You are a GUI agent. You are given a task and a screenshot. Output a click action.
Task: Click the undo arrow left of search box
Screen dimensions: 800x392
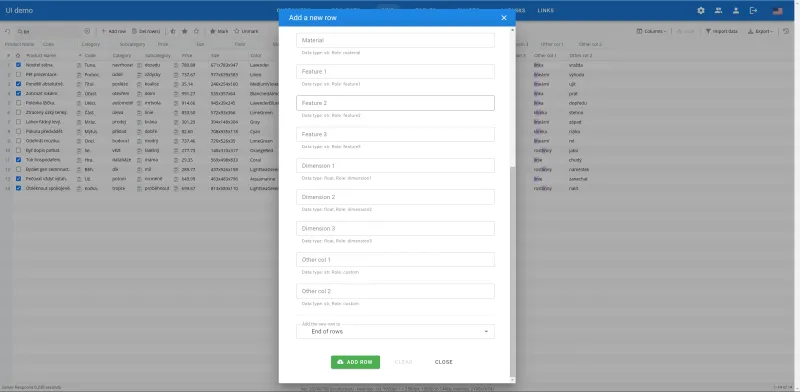[x=8, y=31]
